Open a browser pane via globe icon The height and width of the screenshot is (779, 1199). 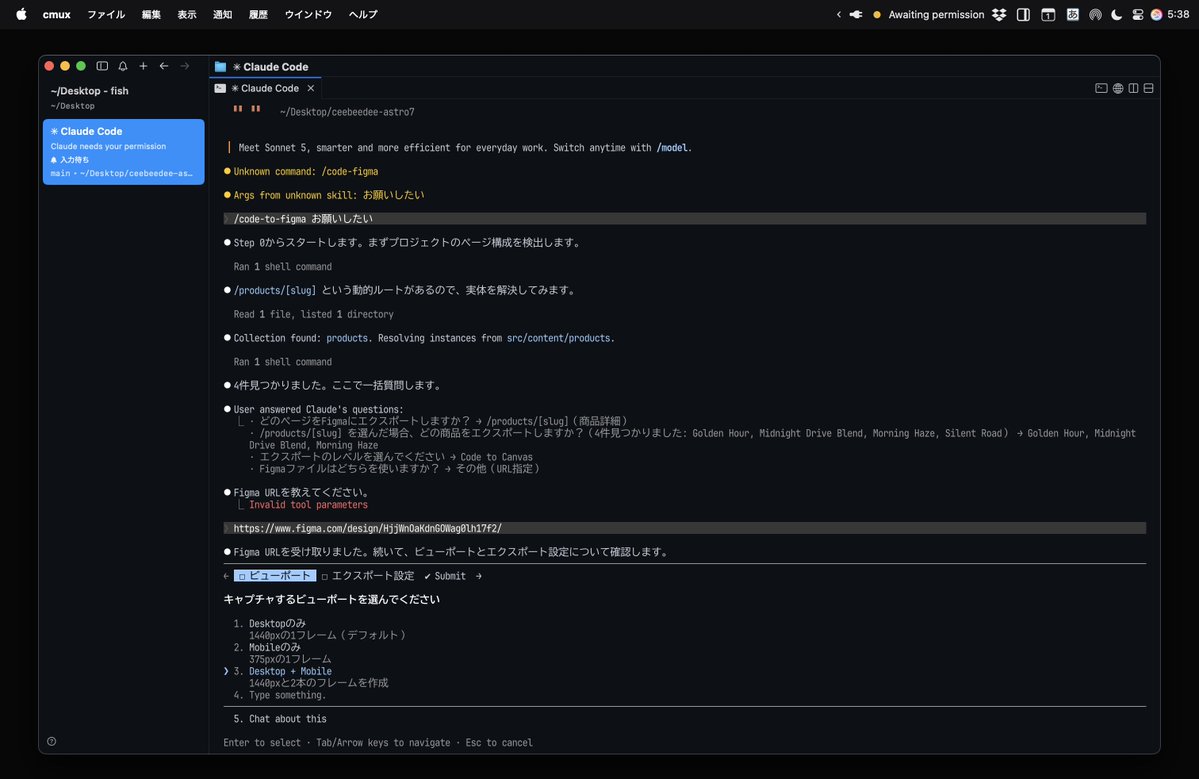click(1118, 89)
